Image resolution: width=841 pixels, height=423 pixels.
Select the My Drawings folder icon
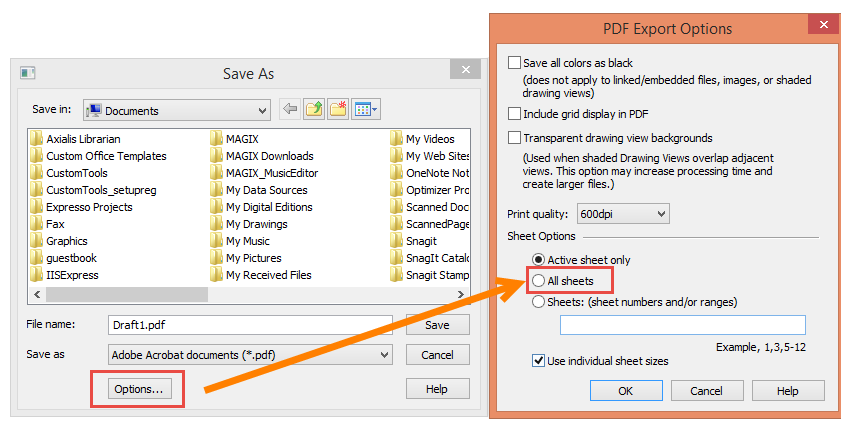(216, 224)
